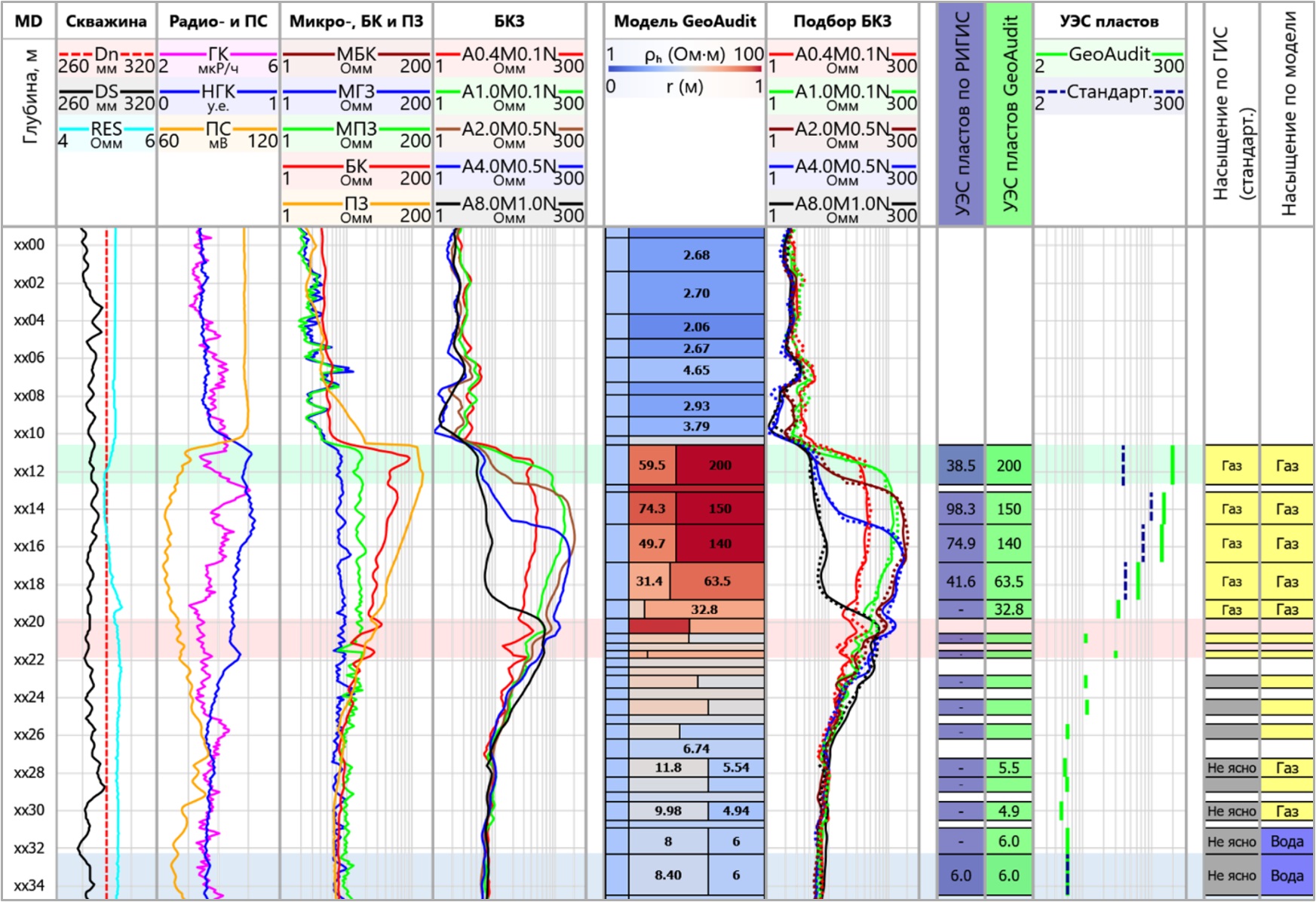1316x902 pixels.
Task: Select the УЭС пластов по РИГИС column header
Action: point(962,113)
